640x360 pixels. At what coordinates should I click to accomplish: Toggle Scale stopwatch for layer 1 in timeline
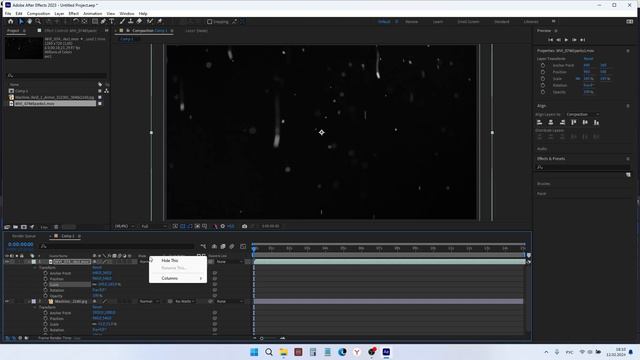(45, 284)
